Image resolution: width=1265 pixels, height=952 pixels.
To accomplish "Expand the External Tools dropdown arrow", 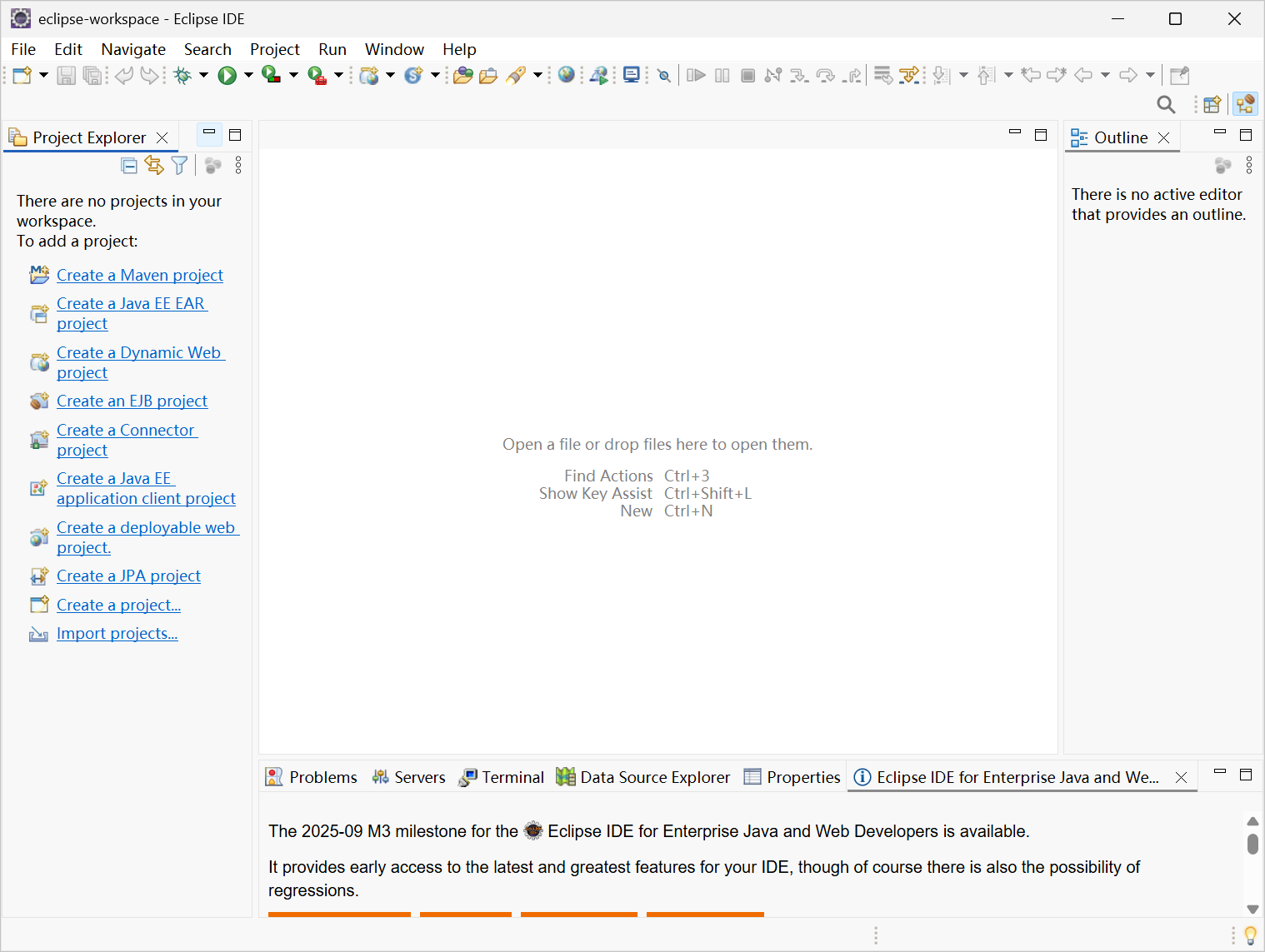I will pyautogui.click(x=338, y=76).
